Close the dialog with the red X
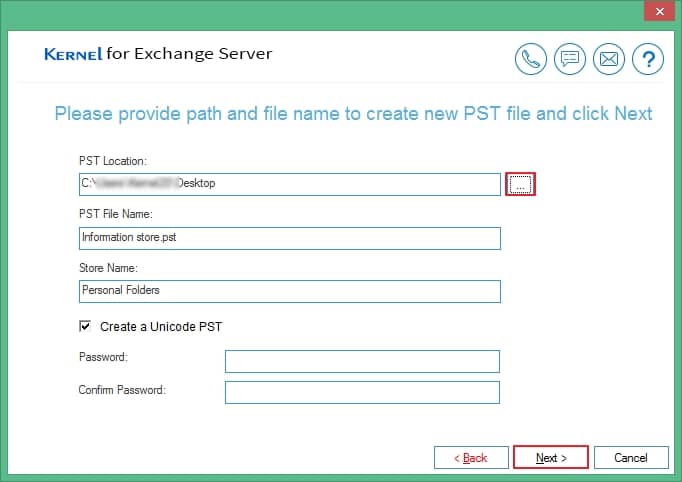The image size is (682, 482). click(x=659, y=11)
